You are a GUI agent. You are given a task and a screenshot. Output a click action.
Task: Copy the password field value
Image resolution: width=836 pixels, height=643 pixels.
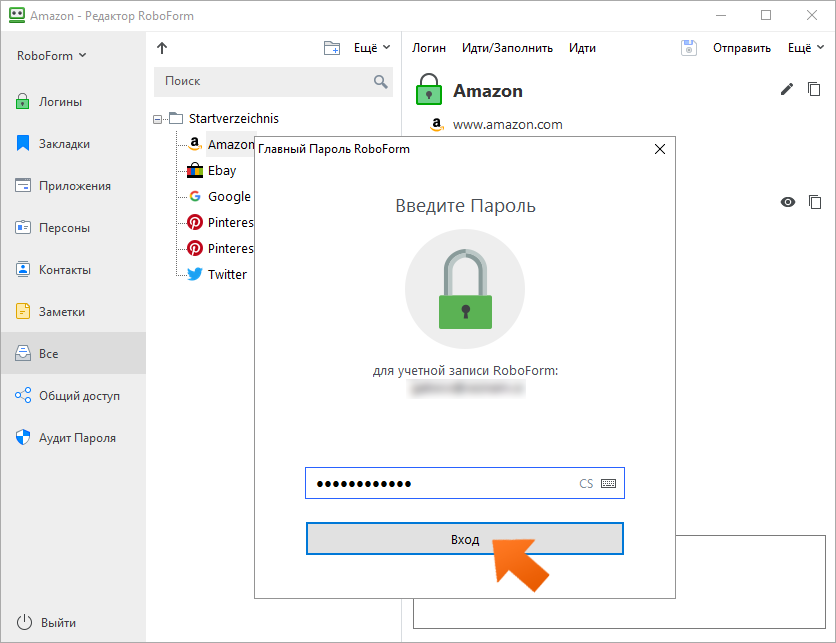click(815, 202)
